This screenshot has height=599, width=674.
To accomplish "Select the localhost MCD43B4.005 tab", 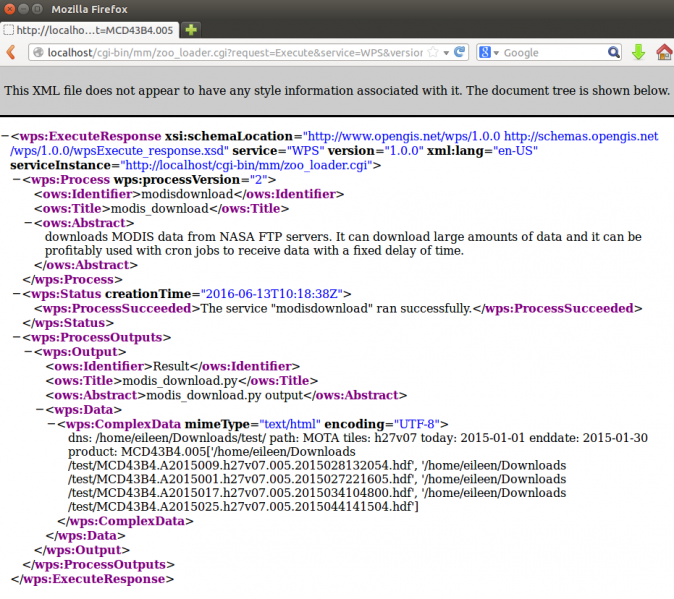I will [x=90, y=30].
